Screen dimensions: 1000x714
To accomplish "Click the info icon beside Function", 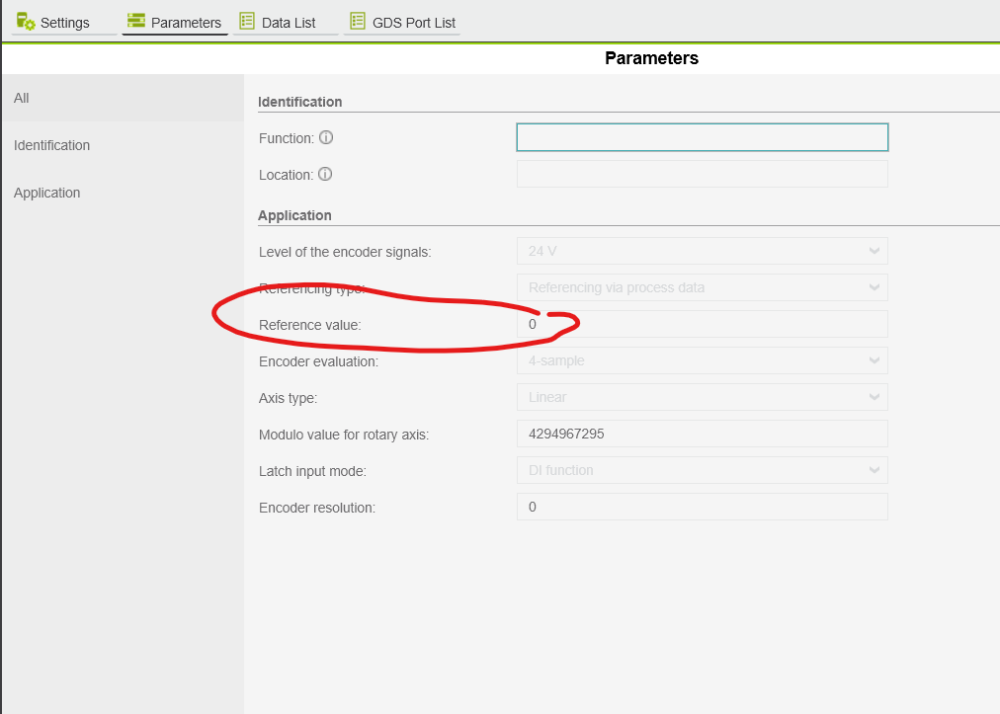I will 326,138.
